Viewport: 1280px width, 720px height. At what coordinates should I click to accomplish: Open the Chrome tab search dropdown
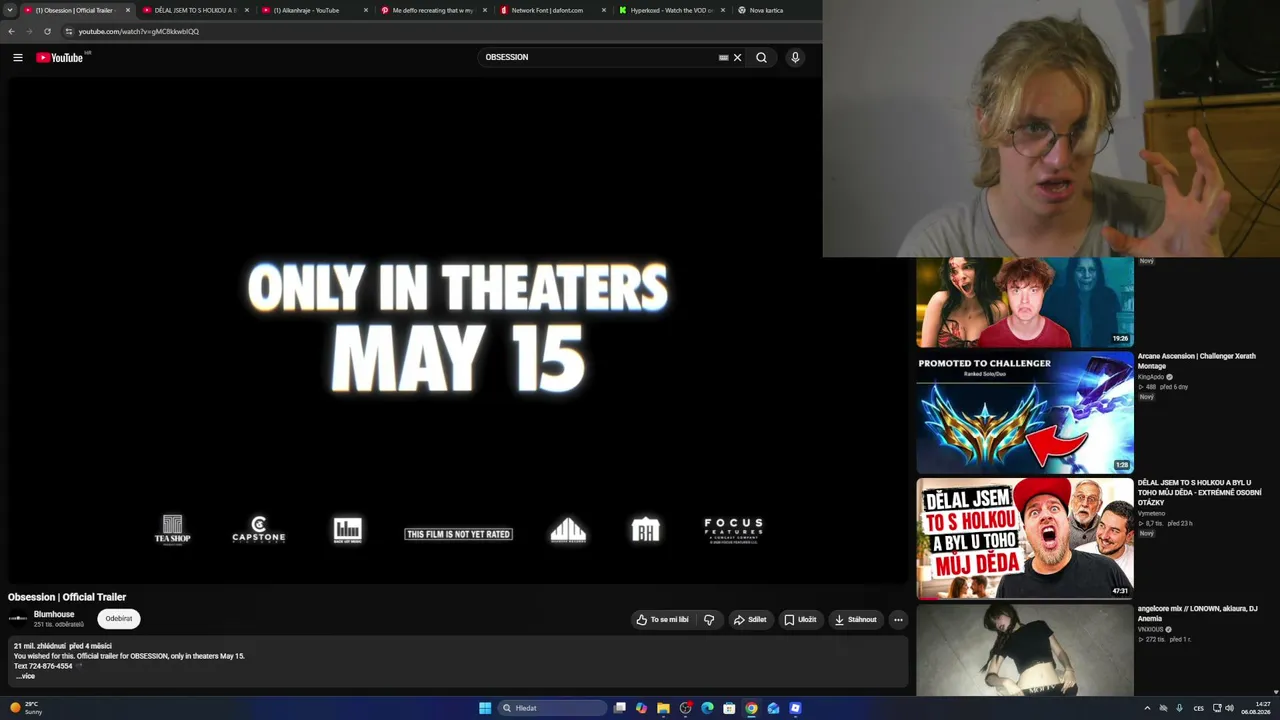pos(11,10)
